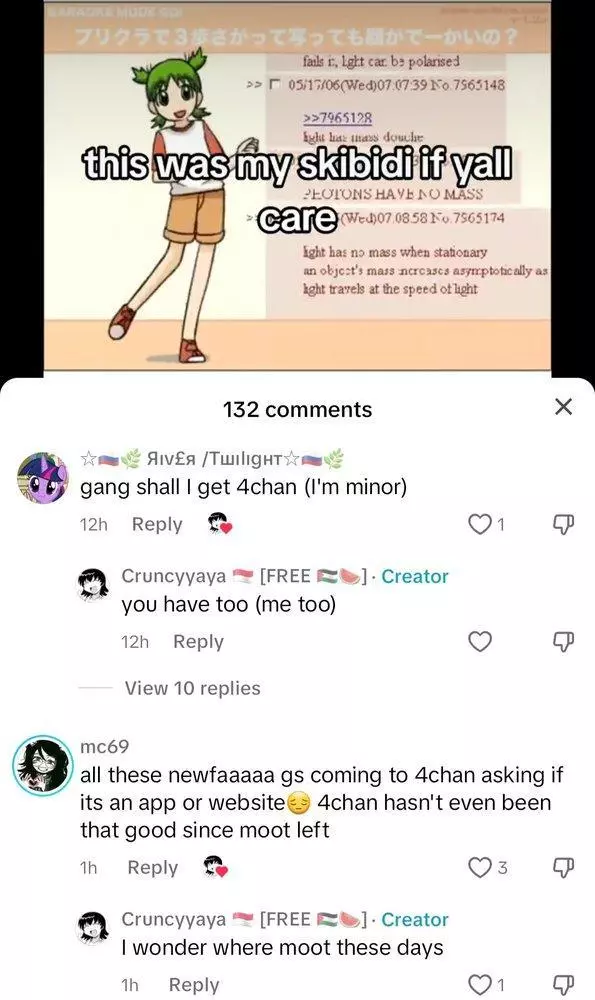Viewport: 595px width, 1000px height.
Task: Dislike mc69's comment about moot leaving
Action: (x=563, y=867)
